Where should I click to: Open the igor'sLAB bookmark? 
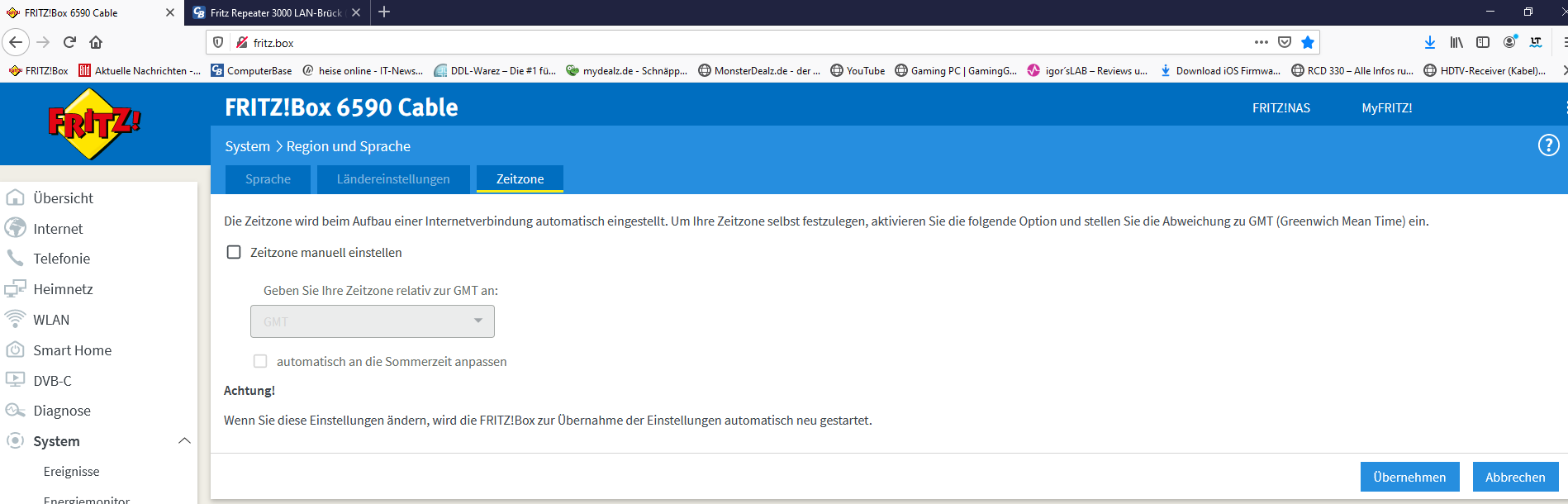[1087, 71]
